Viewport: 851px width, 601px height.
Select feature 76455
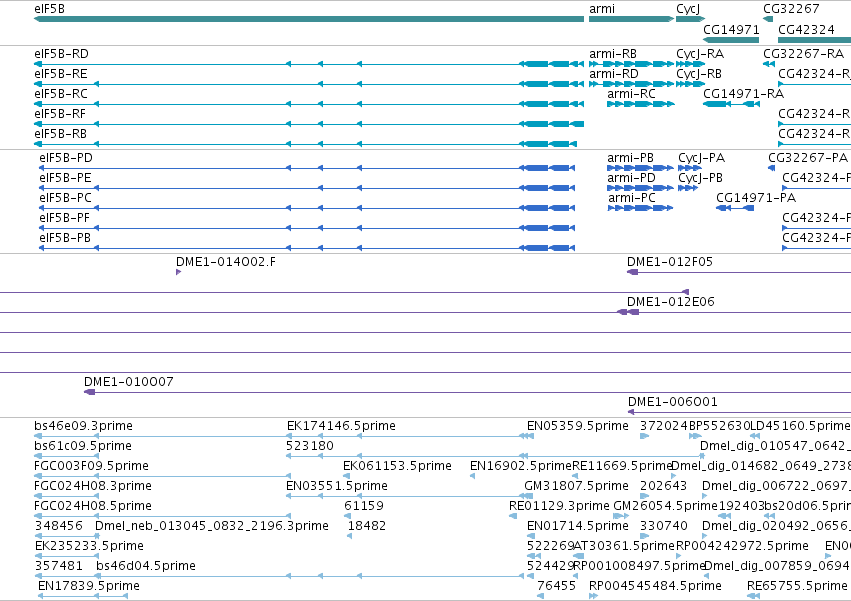[x=556, y=586]
